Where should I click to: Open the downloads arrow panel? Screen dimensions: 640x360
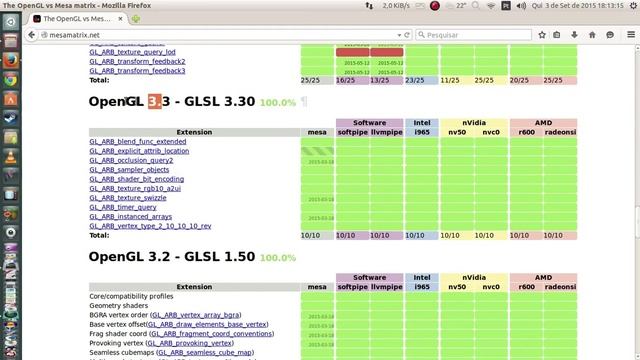(x=574, y=35)
